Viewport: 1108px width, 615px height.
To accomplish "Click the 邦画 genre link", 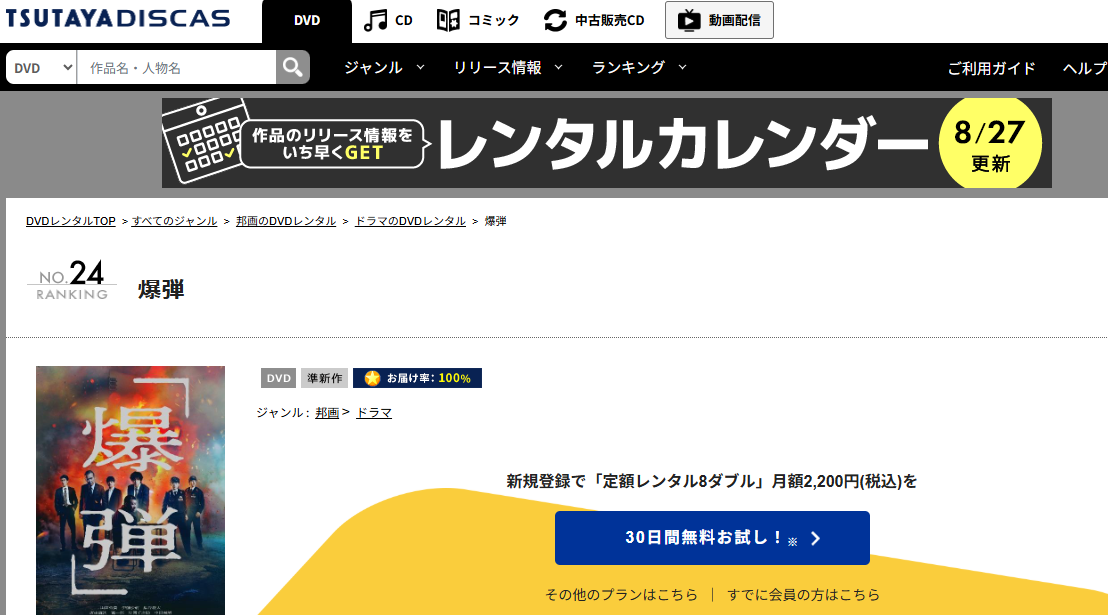I will (x=327, y=413).
